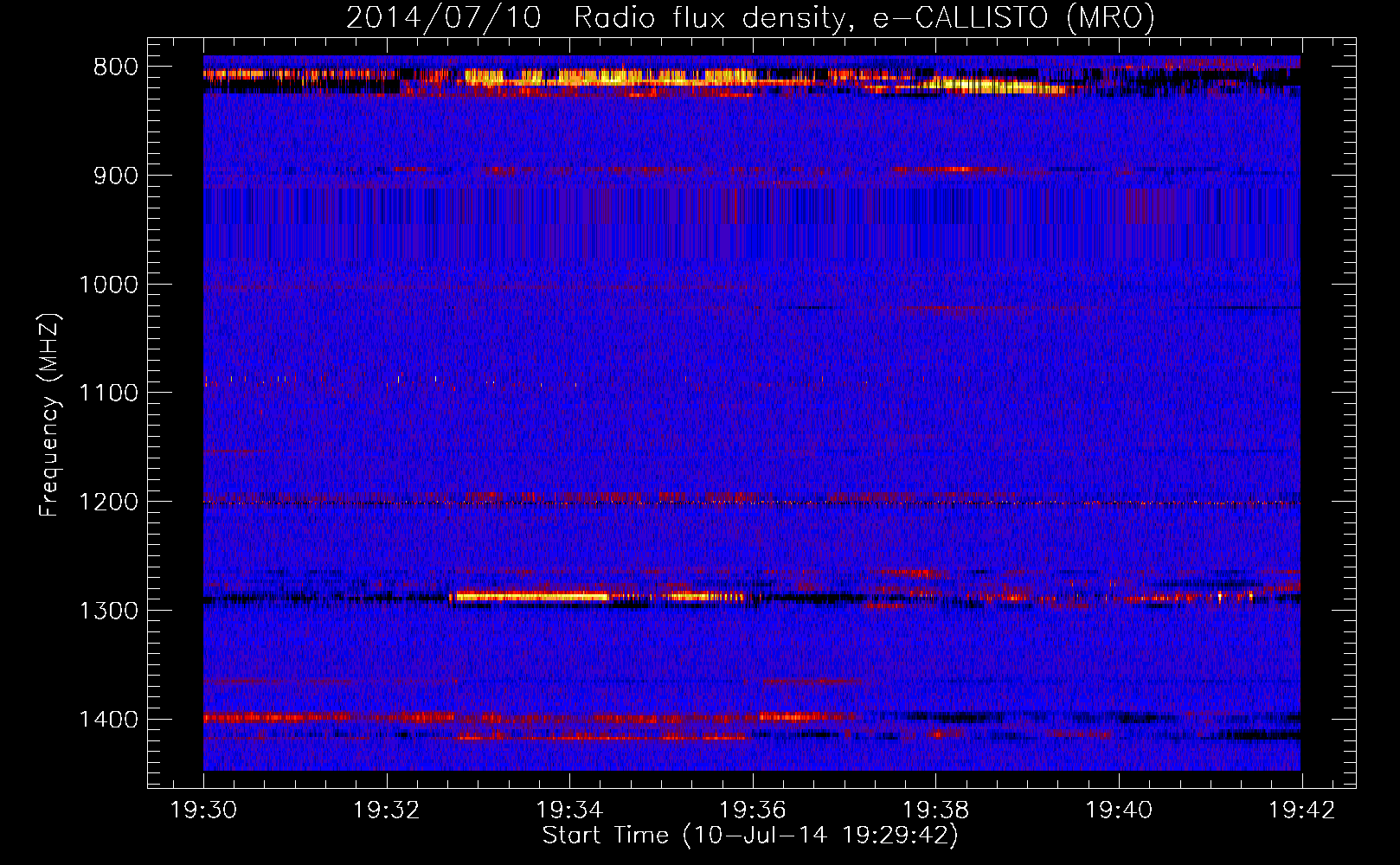1400x865 pixels.
Task: Click the 19:32 time tick label
Action: pyautogui.click(x=387, y=811)
